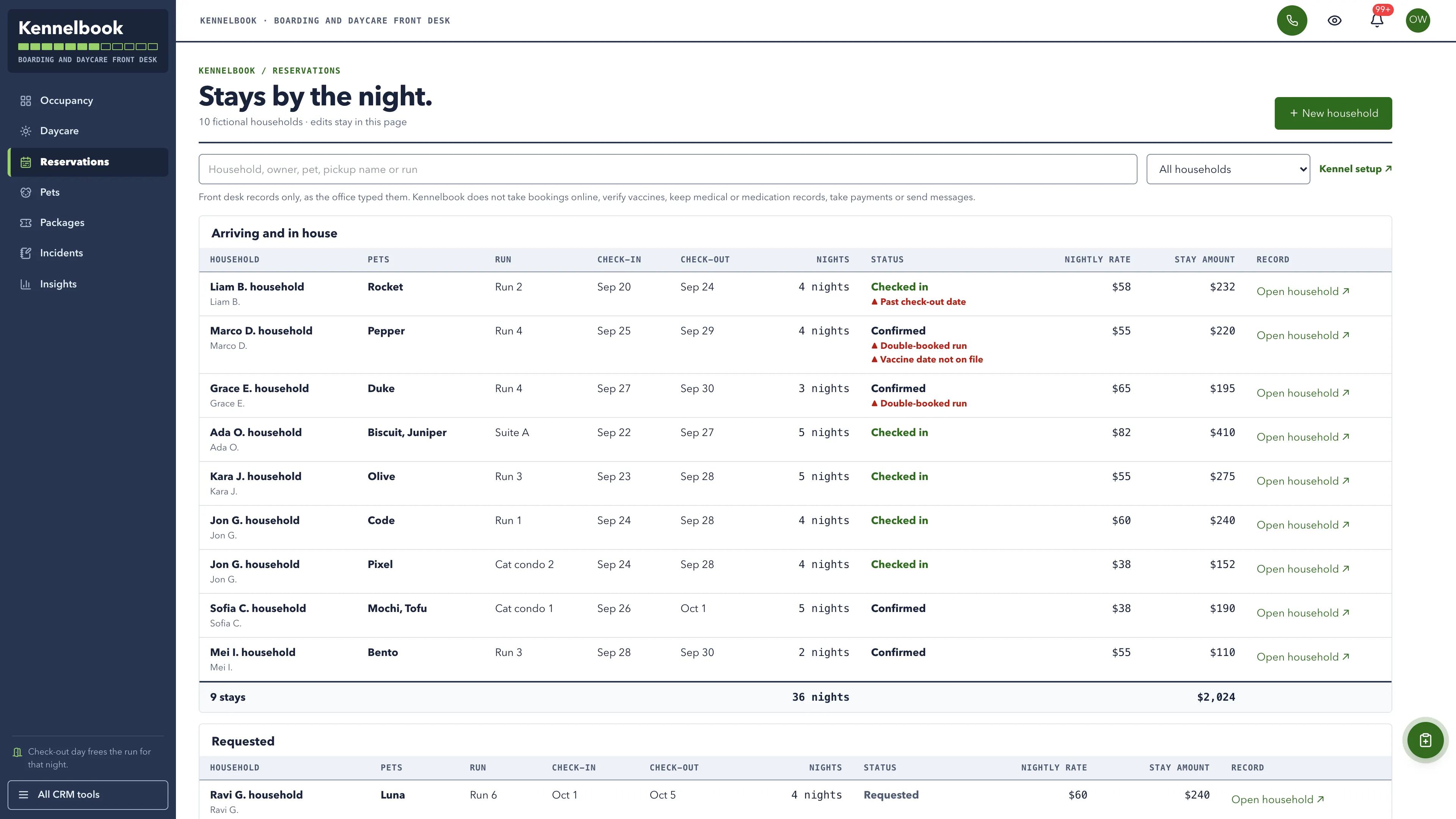Go to the Occupancy section
This screenshot has width=1456, height=819.
pos(88,100)
